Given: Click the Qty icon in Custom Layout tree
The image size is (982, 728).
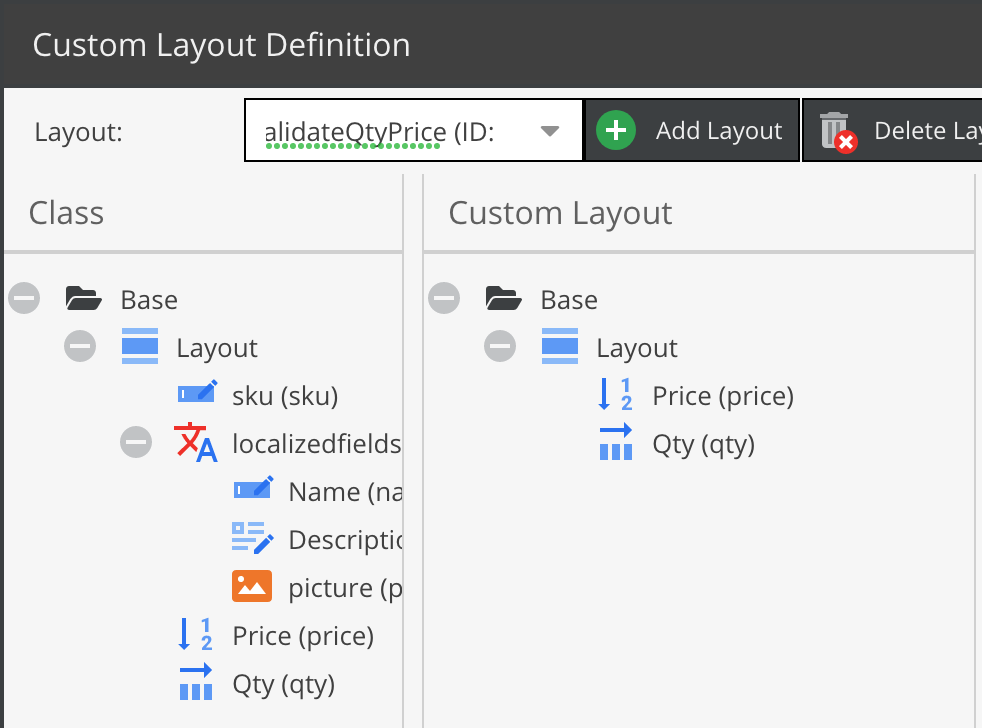Looking at the screenshot, I should coord(615,443).
